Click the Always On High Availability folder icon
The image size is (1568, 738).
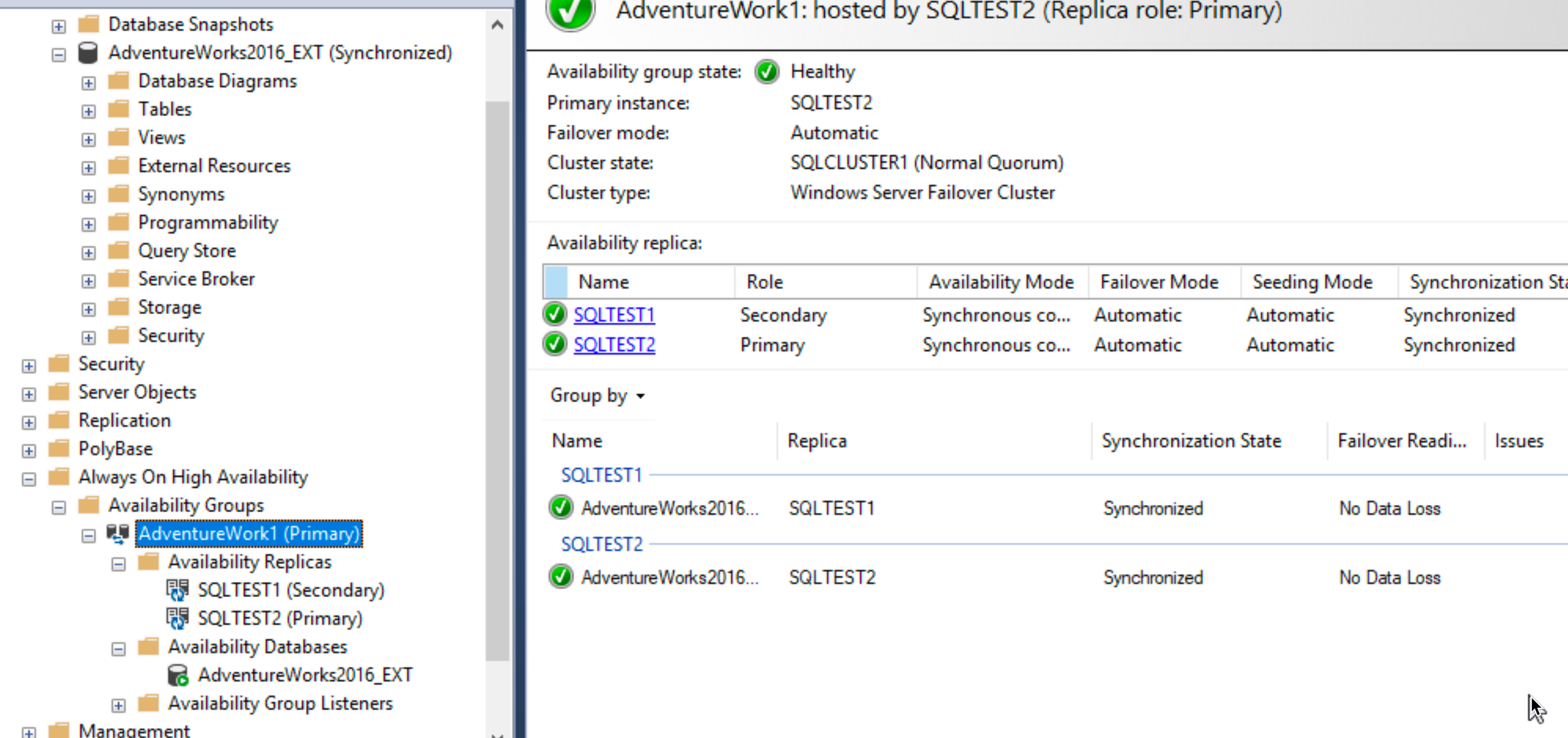click(x=58, y=477)
